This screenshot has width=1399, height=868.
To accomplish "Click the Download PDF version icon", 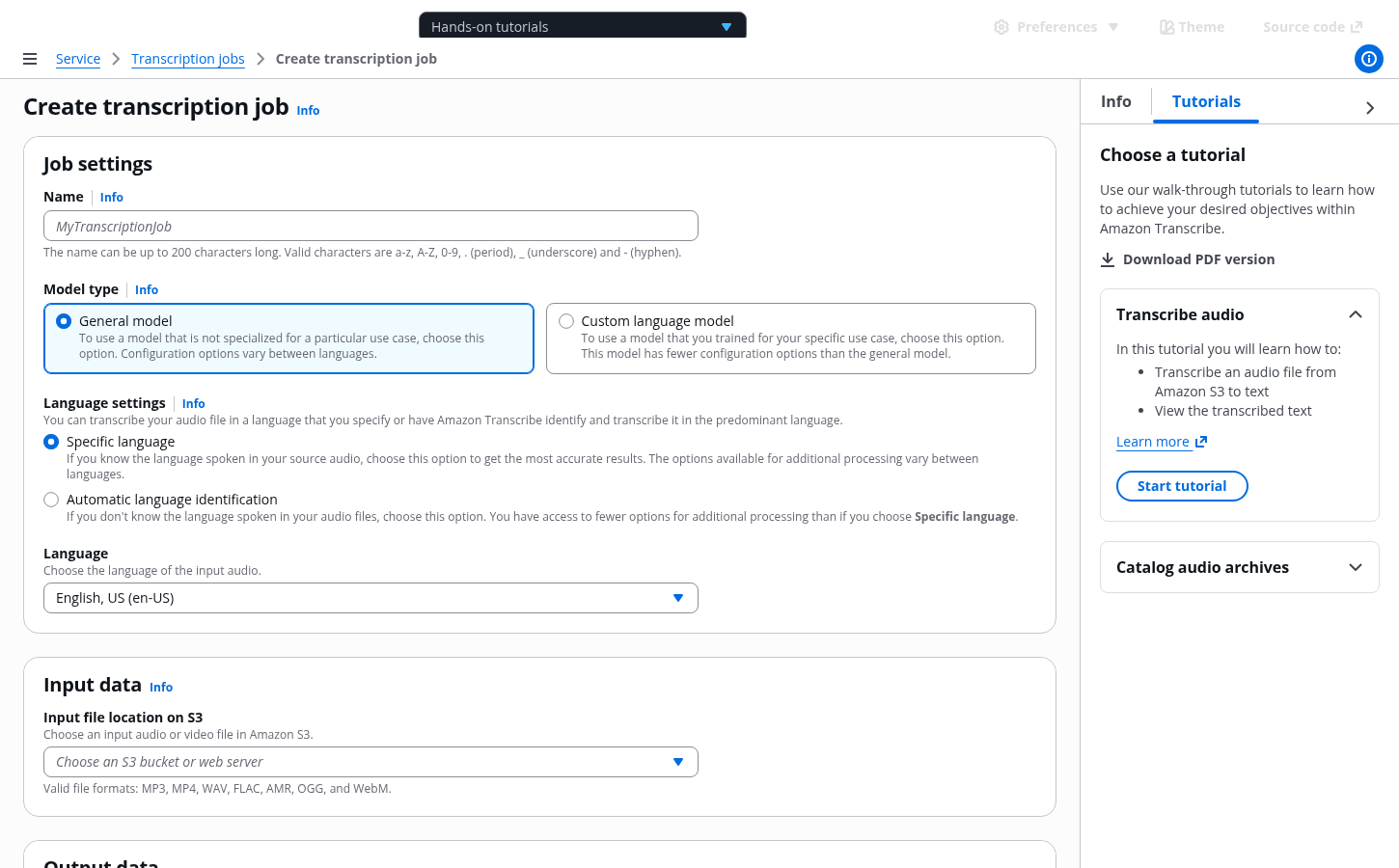I will click(x=1108, y=259).
